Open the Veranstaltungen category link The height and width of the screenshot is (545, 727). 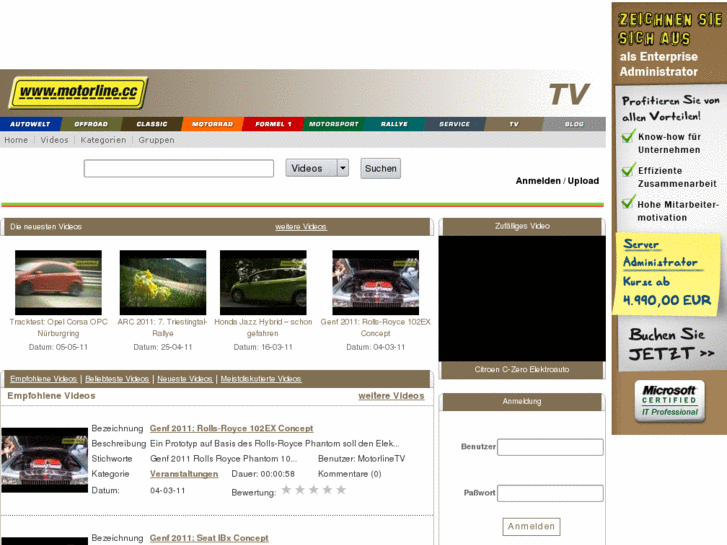[x=184, y=474]
